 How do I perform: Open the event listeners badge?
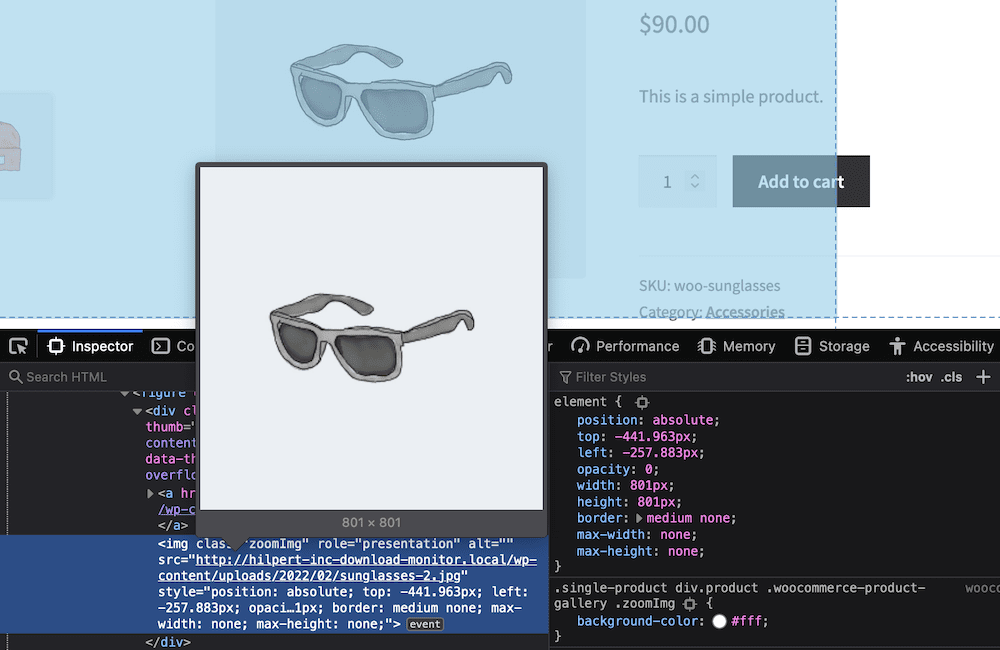click(x=425, y=624)
